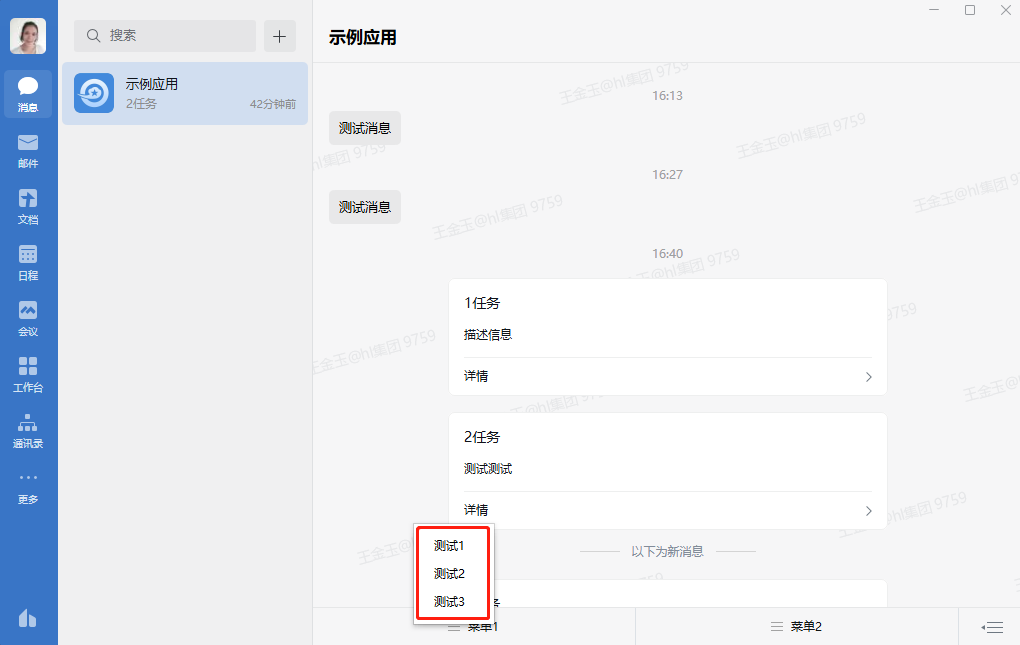Select 测试1 from the popup menu
1020x645 pixels.
point(449,546)
